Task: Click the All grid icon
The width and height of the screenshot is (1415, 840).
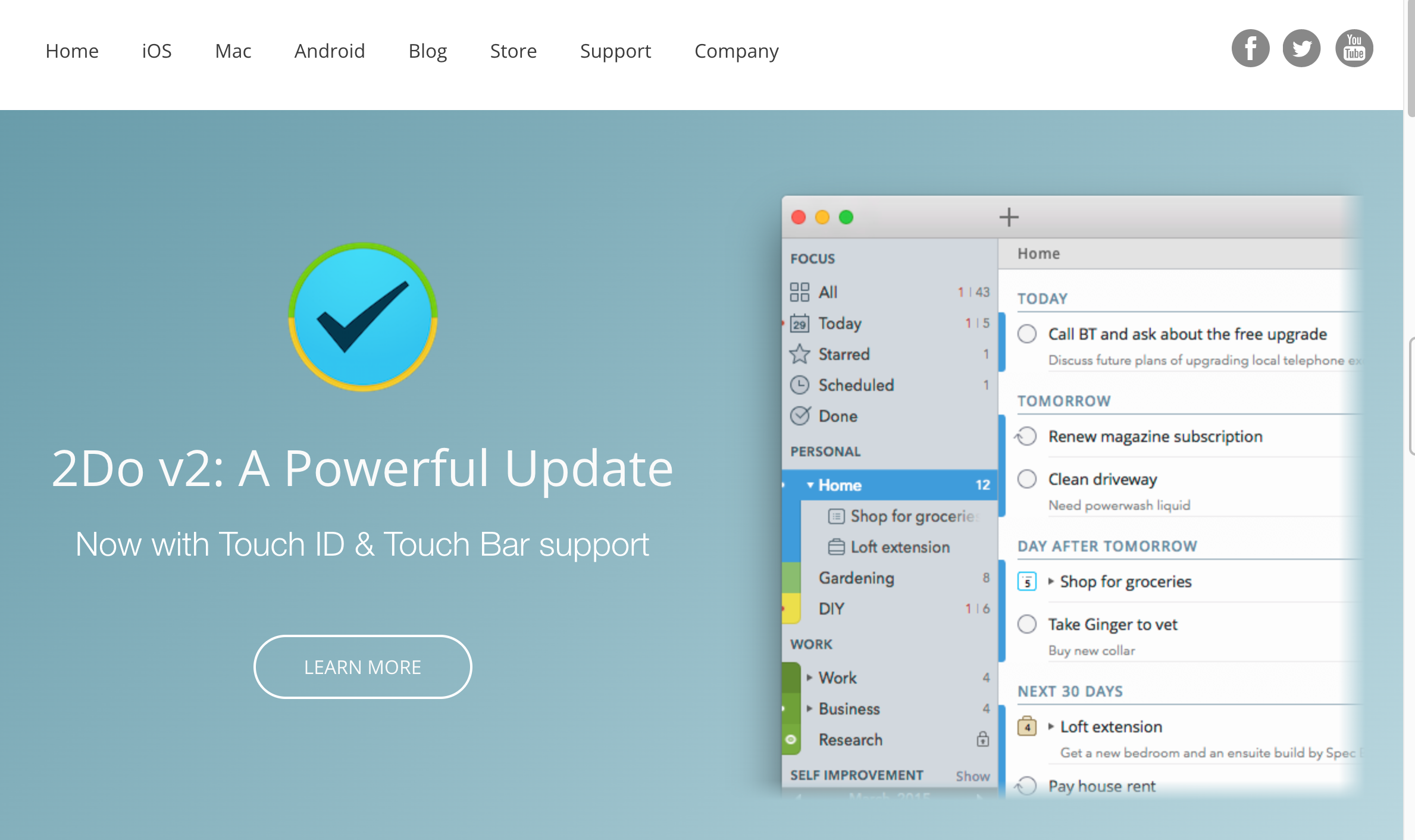Action: click(x=799, y=292)
